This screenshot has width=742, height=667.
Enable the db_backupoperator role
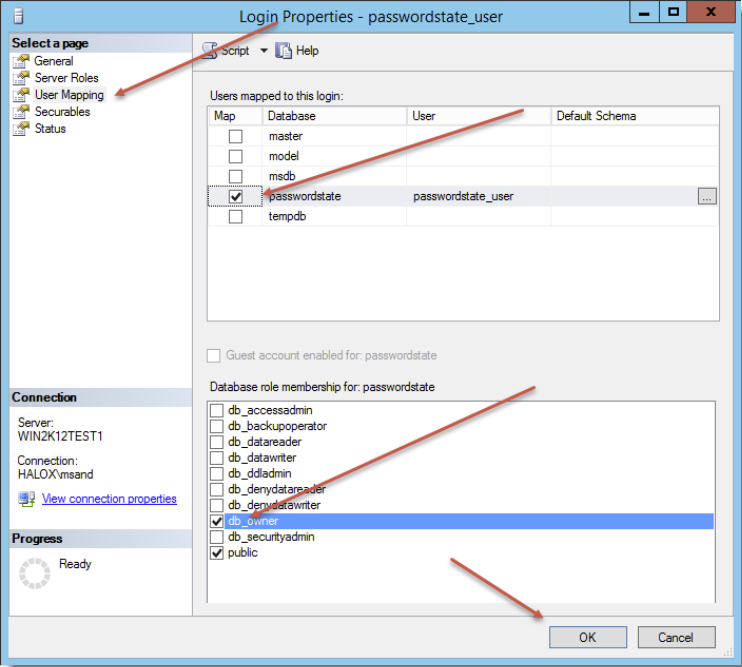217,426
